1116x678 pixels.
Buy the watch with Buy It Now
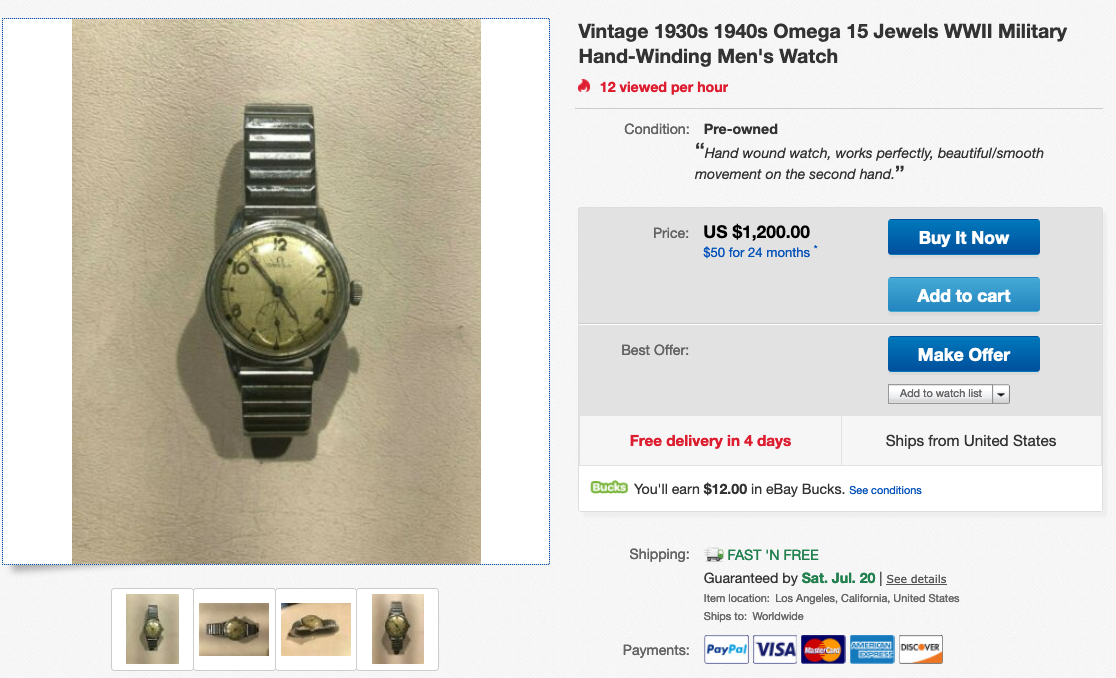[964, 237]
